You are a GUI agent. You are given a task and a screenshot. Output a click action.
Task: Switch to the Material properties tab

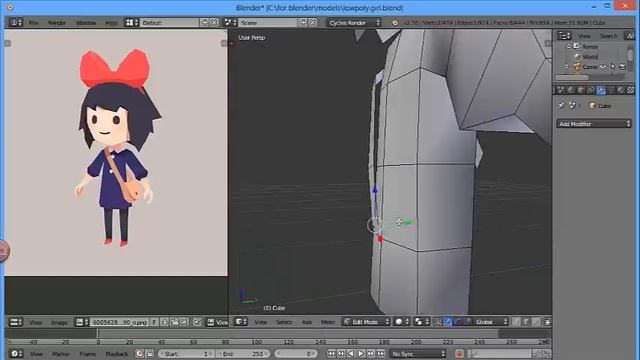pos(620,90)
